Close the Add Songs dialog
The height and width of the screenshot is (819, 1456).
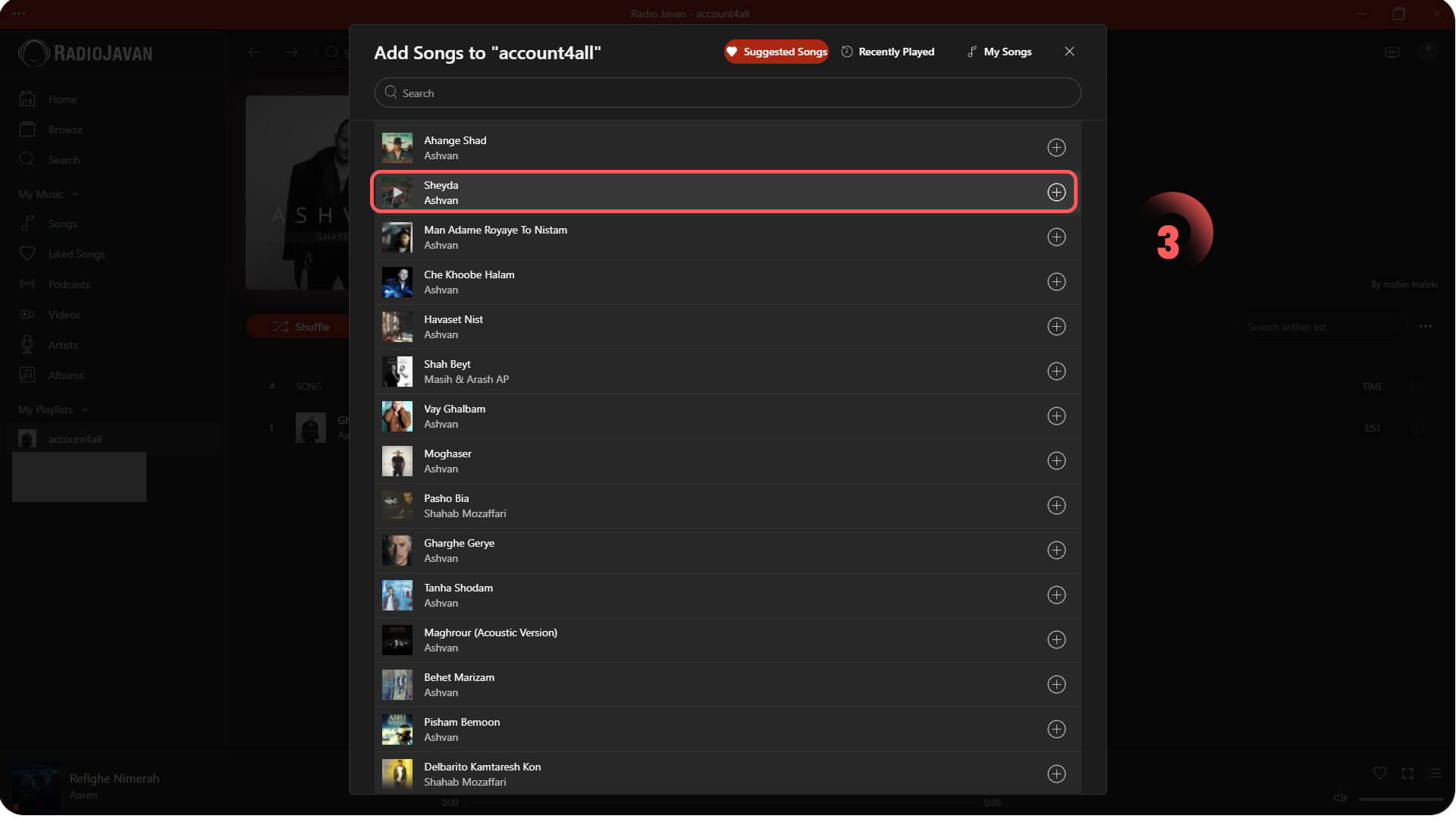click(x=1069, y=51)
